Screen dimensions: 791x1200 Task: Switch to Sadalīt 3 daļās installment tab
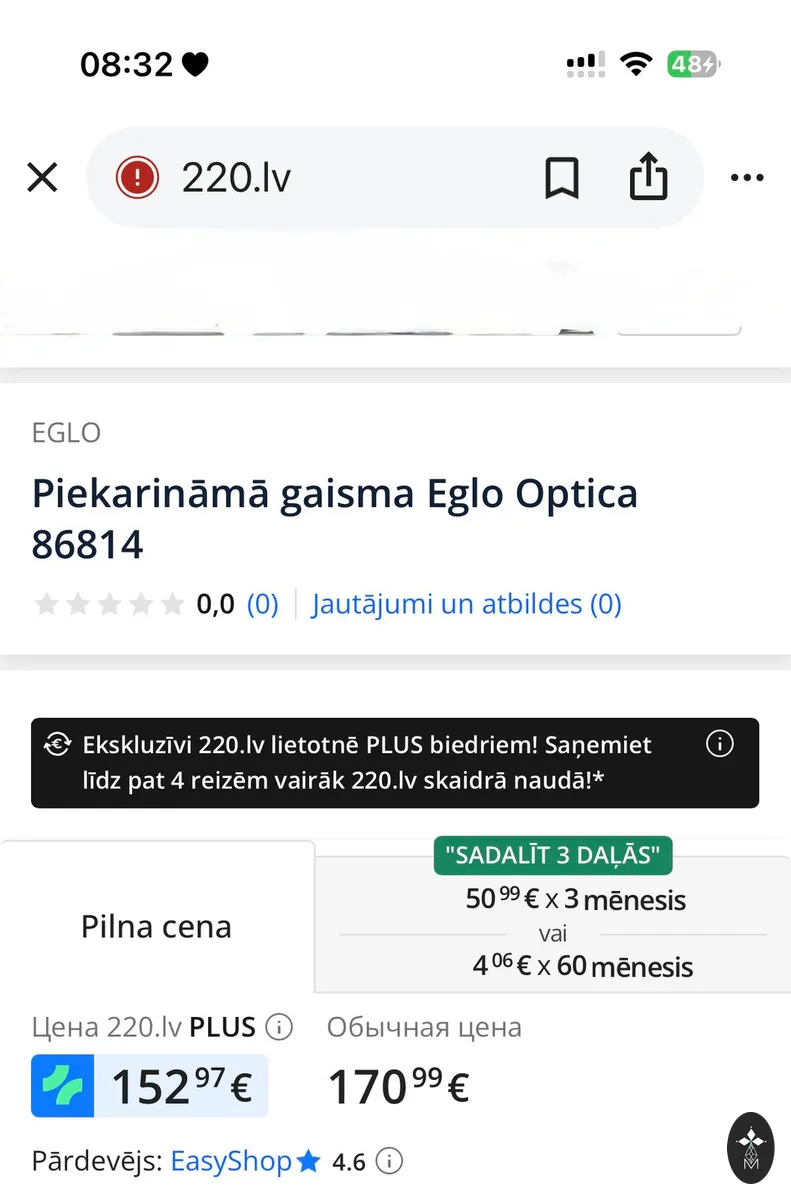(553, 918)
